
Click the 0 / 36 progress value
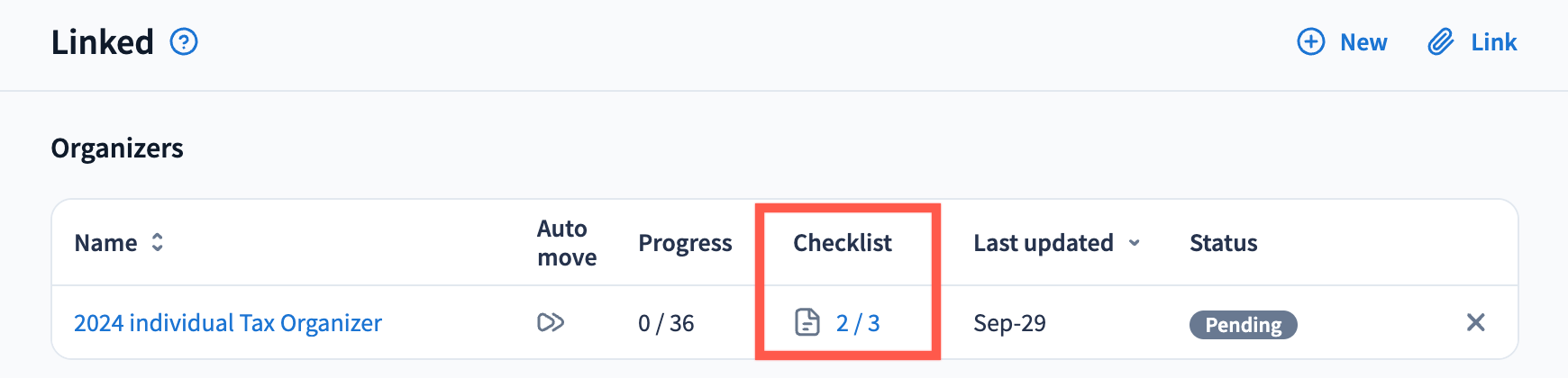[666, 323]
